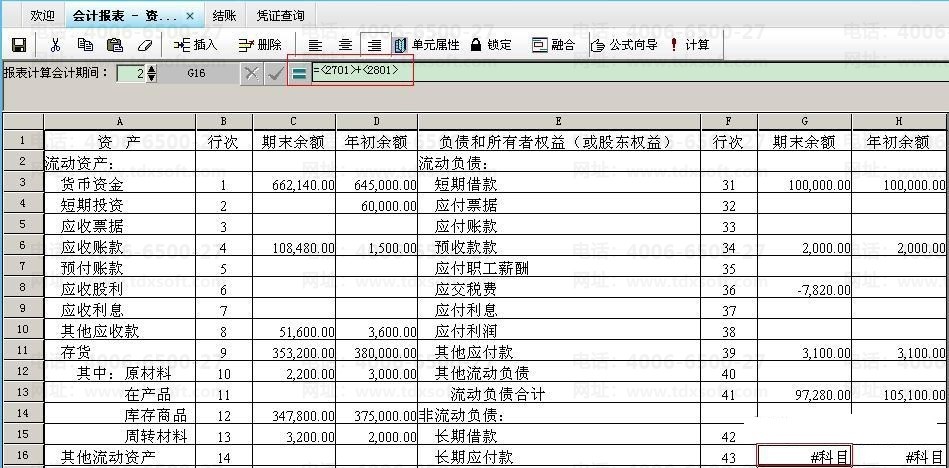Center-align the cell text

pos(345,45)
